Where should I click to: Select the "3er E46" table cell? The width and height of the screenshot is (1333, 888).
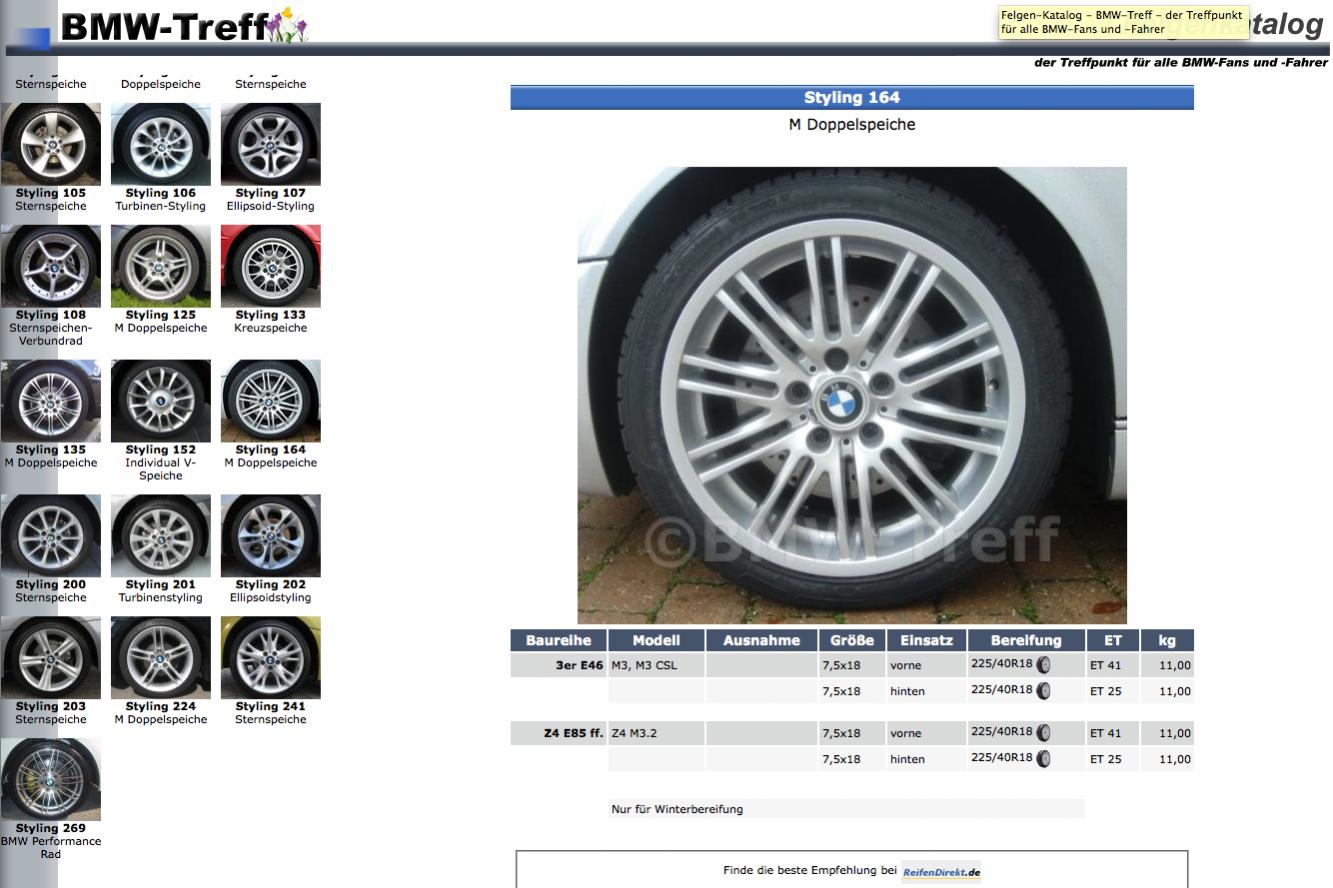(x=559, y=665)
